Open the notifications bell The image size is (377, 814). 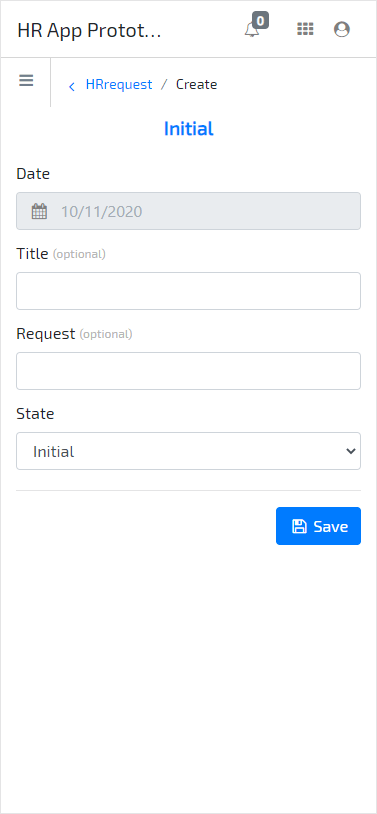coord(252,30)
